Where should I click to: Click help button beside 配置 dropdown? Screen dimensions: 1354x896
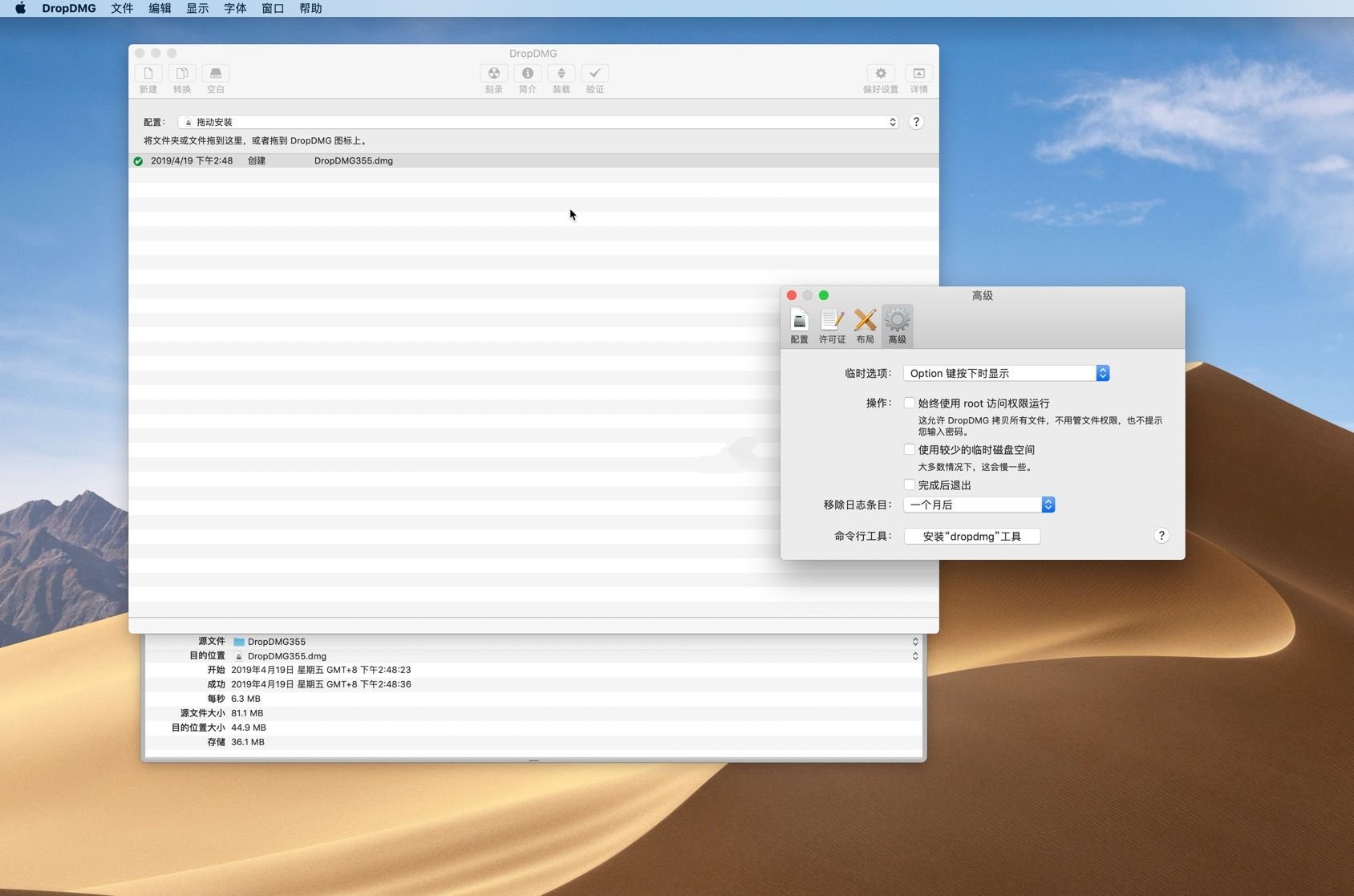click(x=916, y=122)
